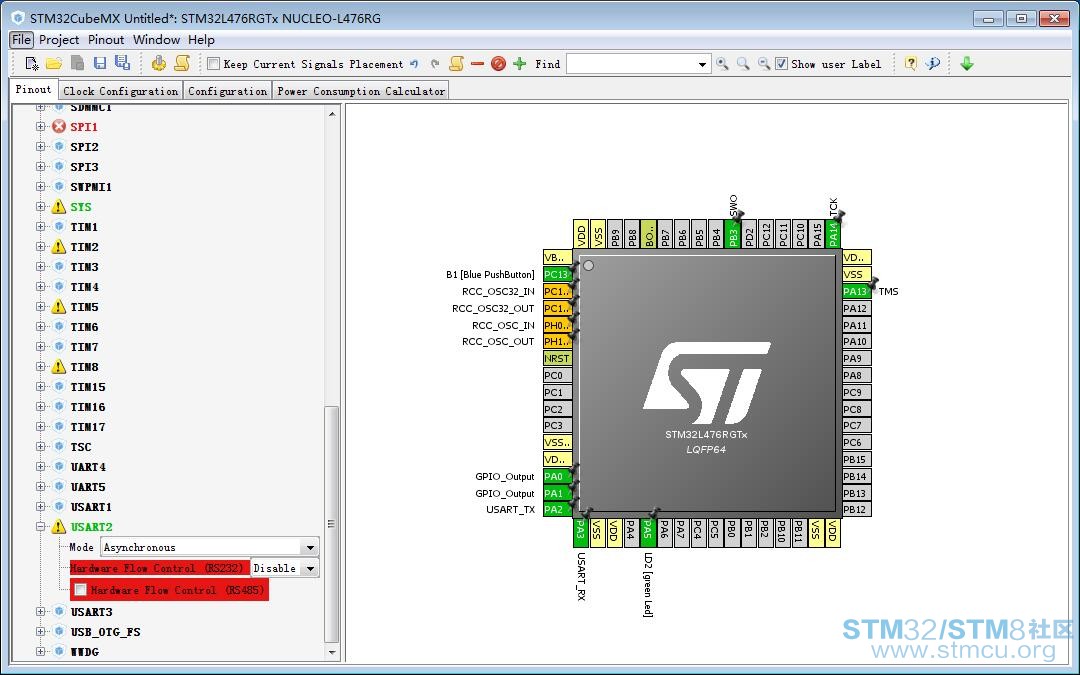
Task: Expand the USB_OTG_FS tree node
Action: (x=41, y=632)
